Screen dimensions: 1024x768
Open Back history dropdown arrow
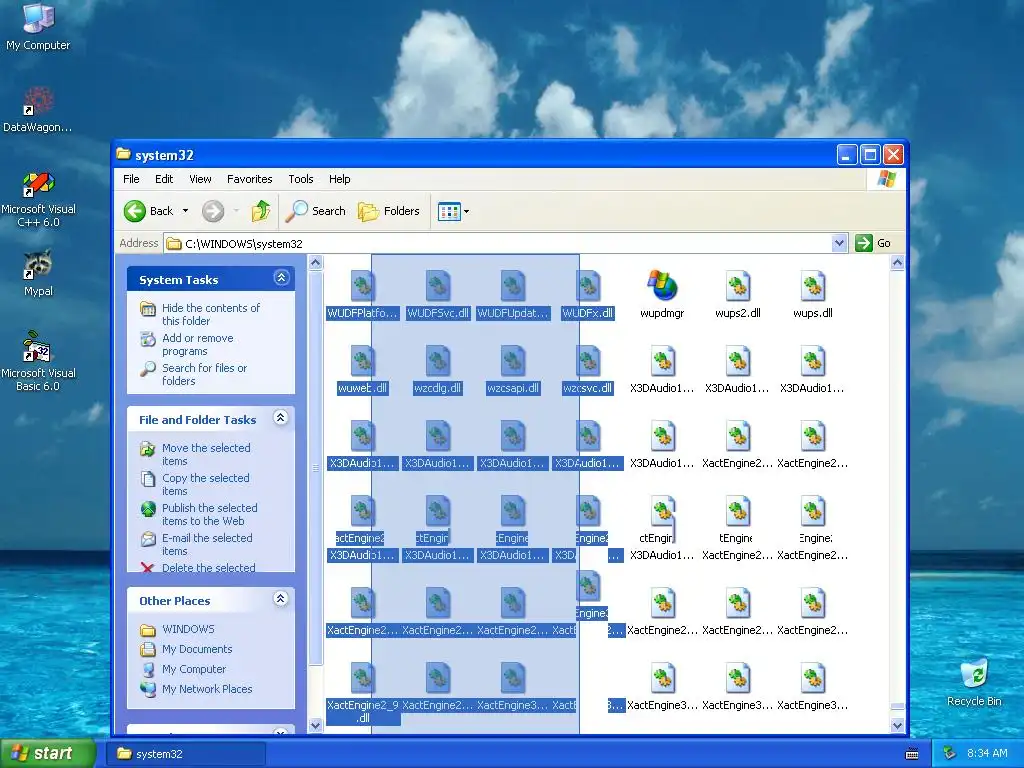pyautogui.click(x=185, y=211)
